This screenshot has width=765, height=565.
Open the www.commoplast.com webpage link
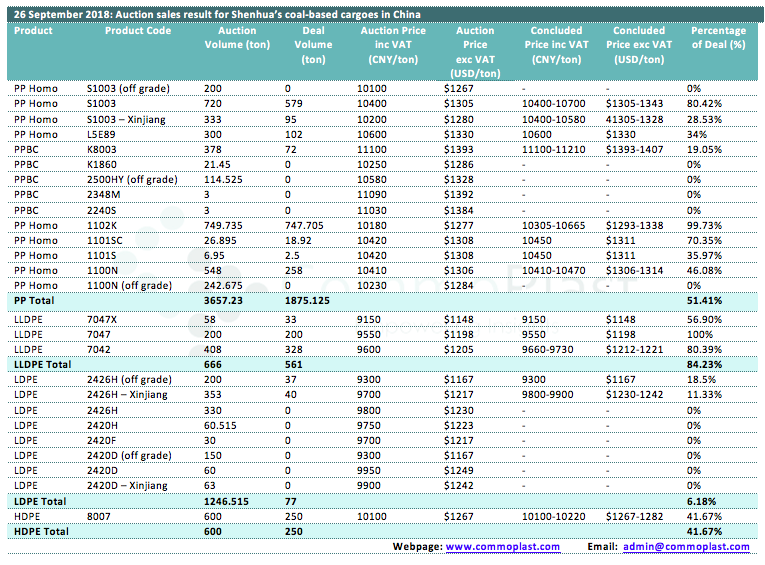click(501, 547)
